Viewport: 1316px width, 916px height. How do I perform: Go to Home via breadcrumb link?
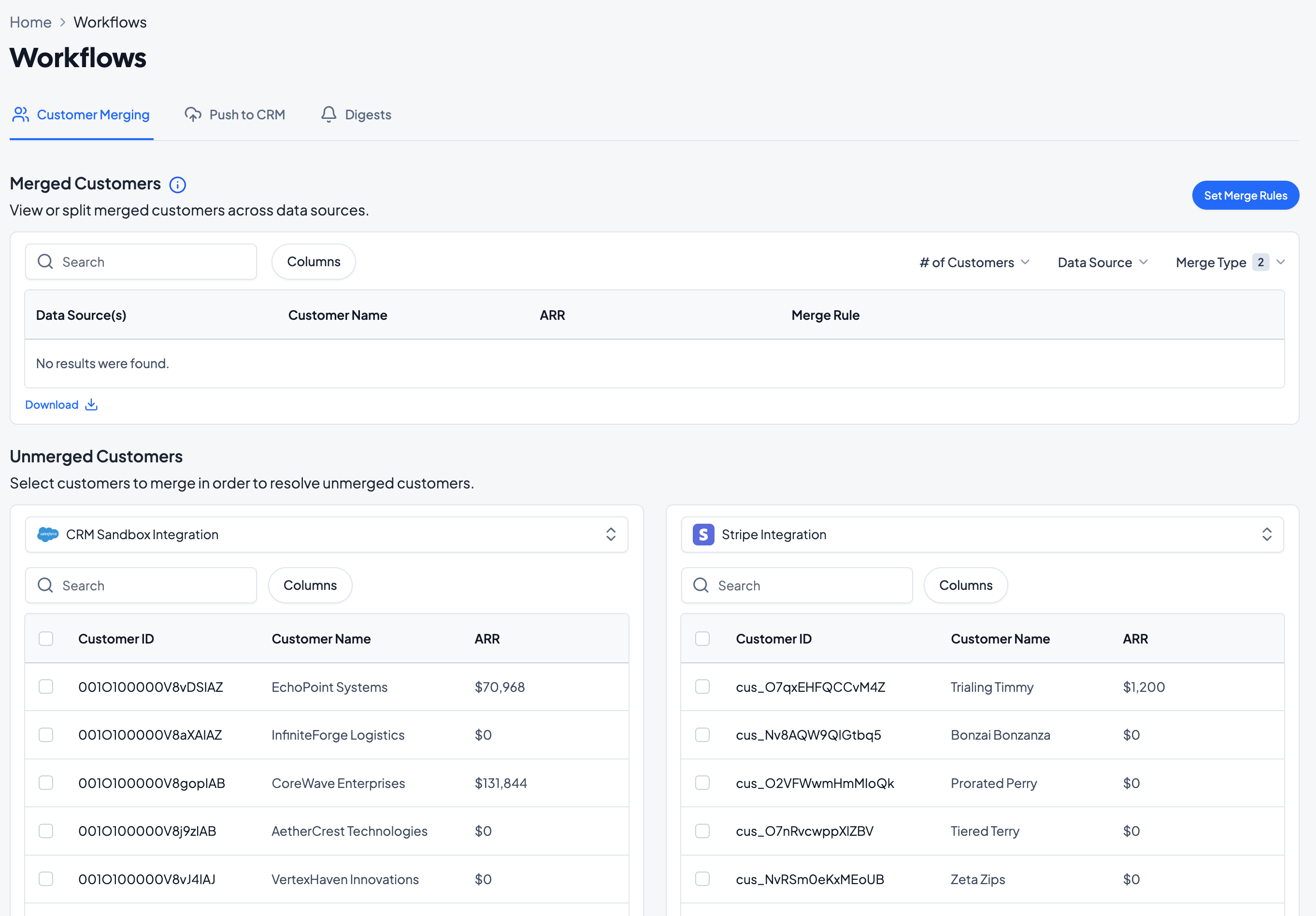pos(30,22)
